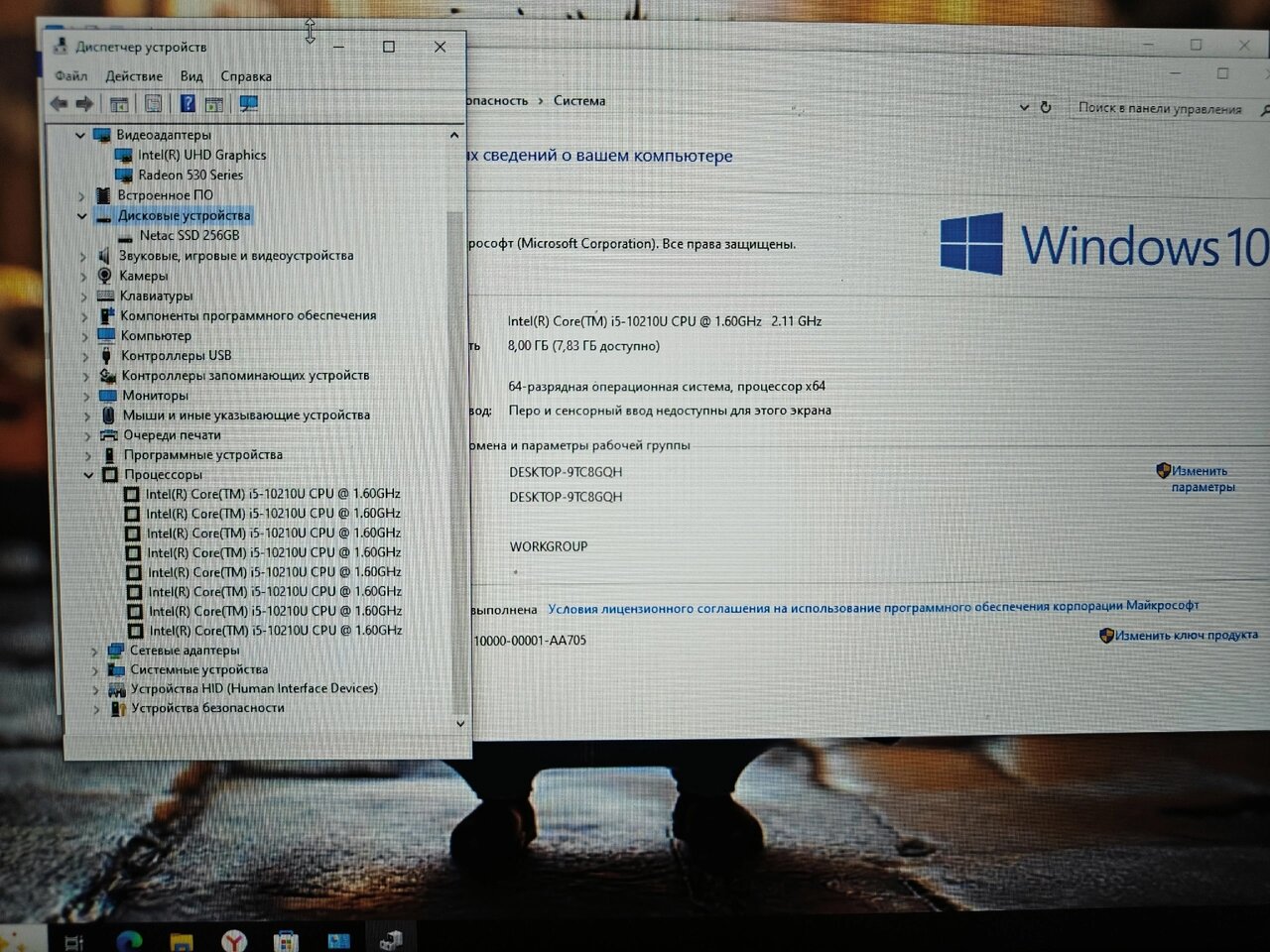Screen dimensions: 1270x952
Task: Select the Netac SSD 256GB disk
Action: pos(190,235)
